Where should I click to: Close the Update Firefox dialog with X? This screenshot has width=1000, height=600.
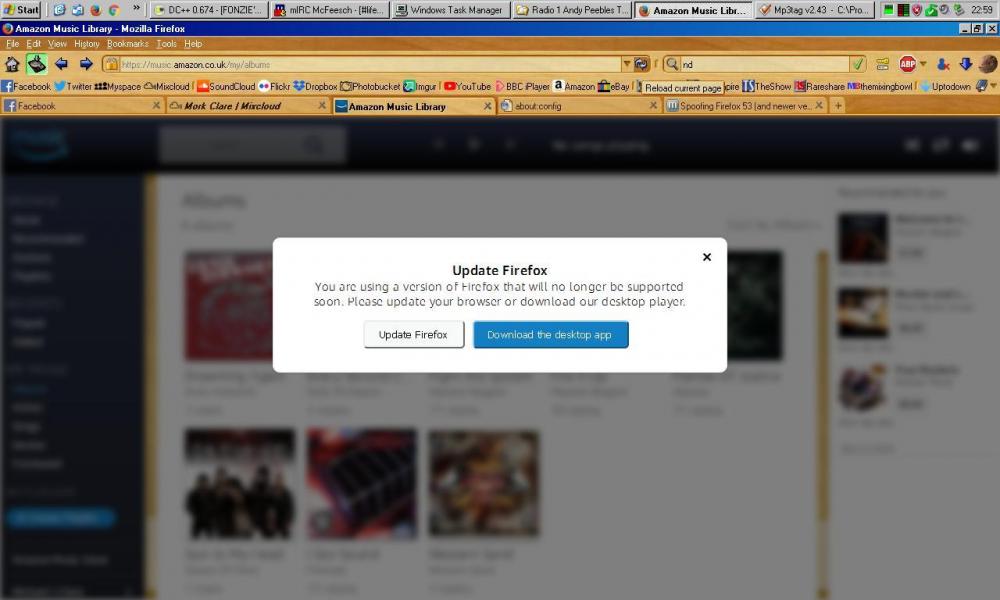(x=707, y=257)
